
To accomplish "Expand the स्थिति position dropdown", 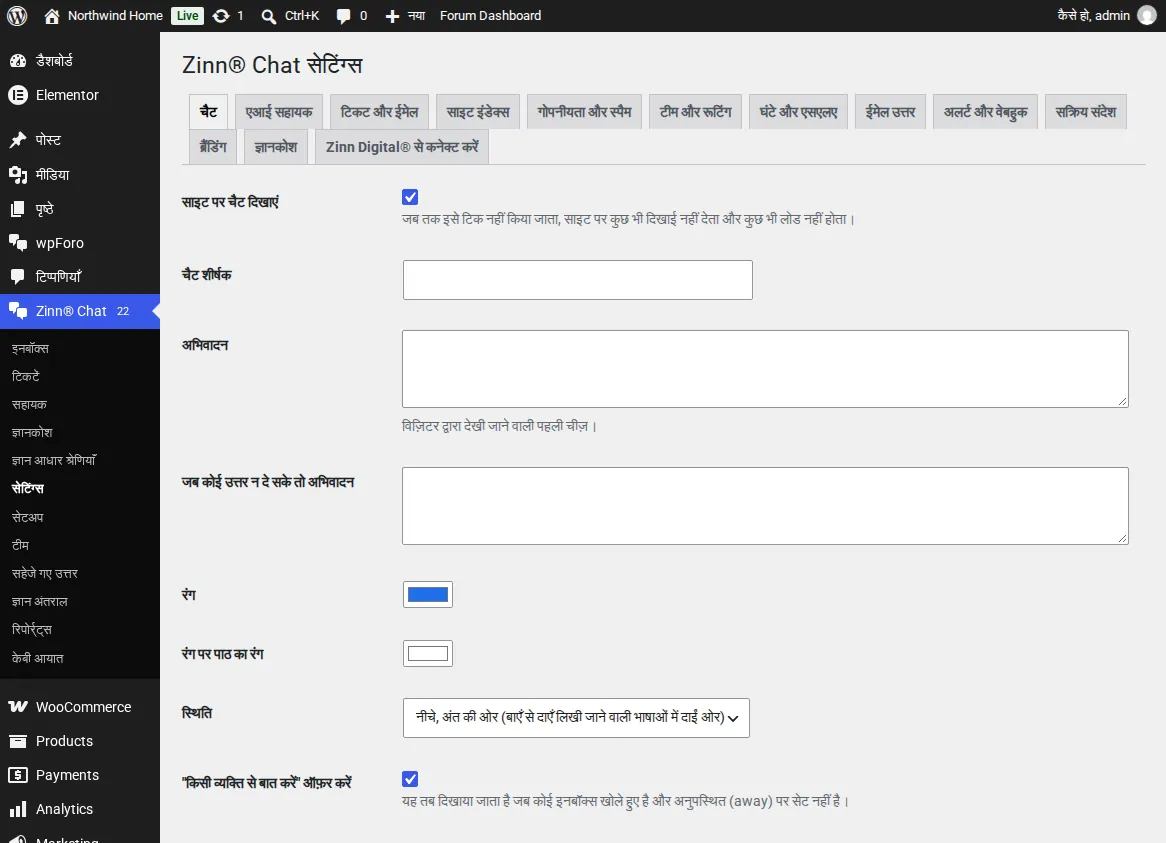I will click(x=576, y=718).
